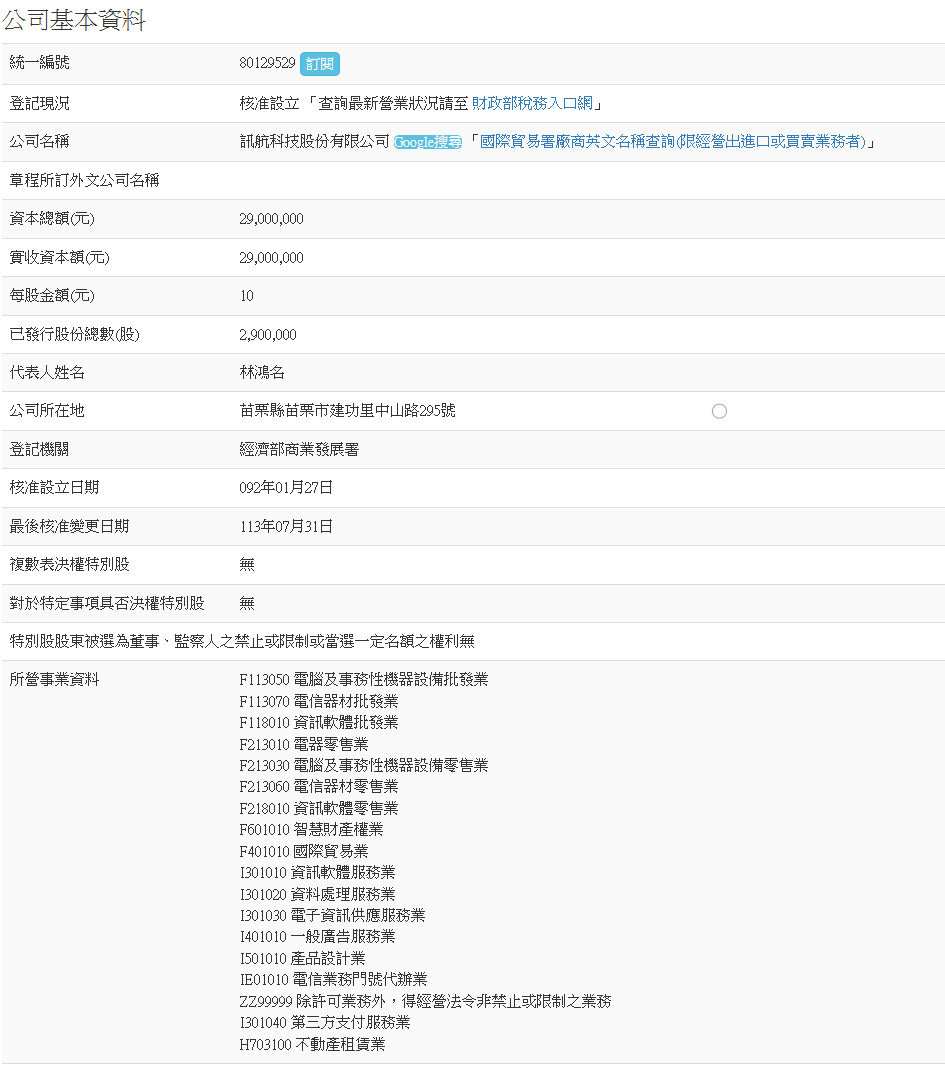Viewport: 945px width, 1065px height.
Task: Click the 複數表決權特別股 label
Action: 69,564
